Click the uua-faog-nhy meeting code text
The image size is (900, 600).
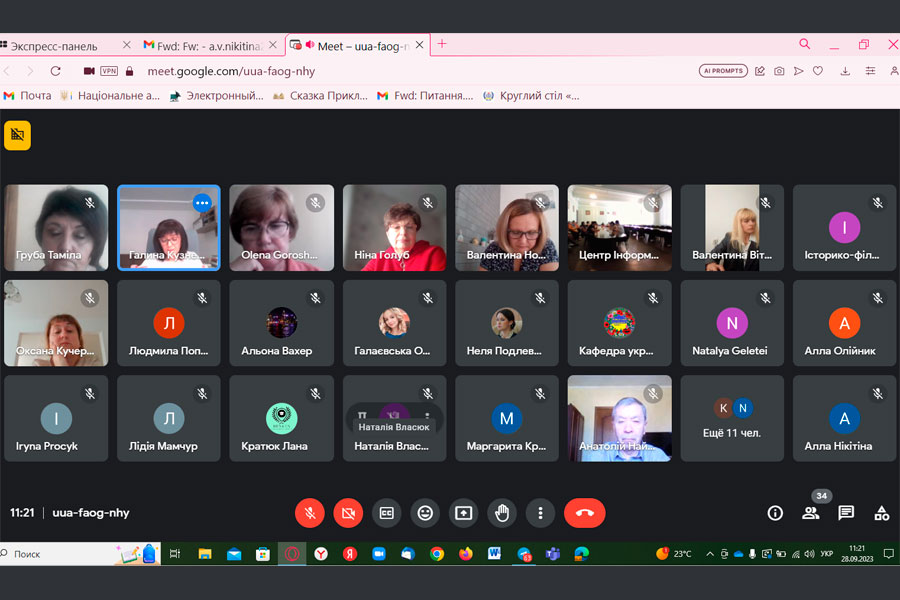pyautogui.click(x=91, y=513)
